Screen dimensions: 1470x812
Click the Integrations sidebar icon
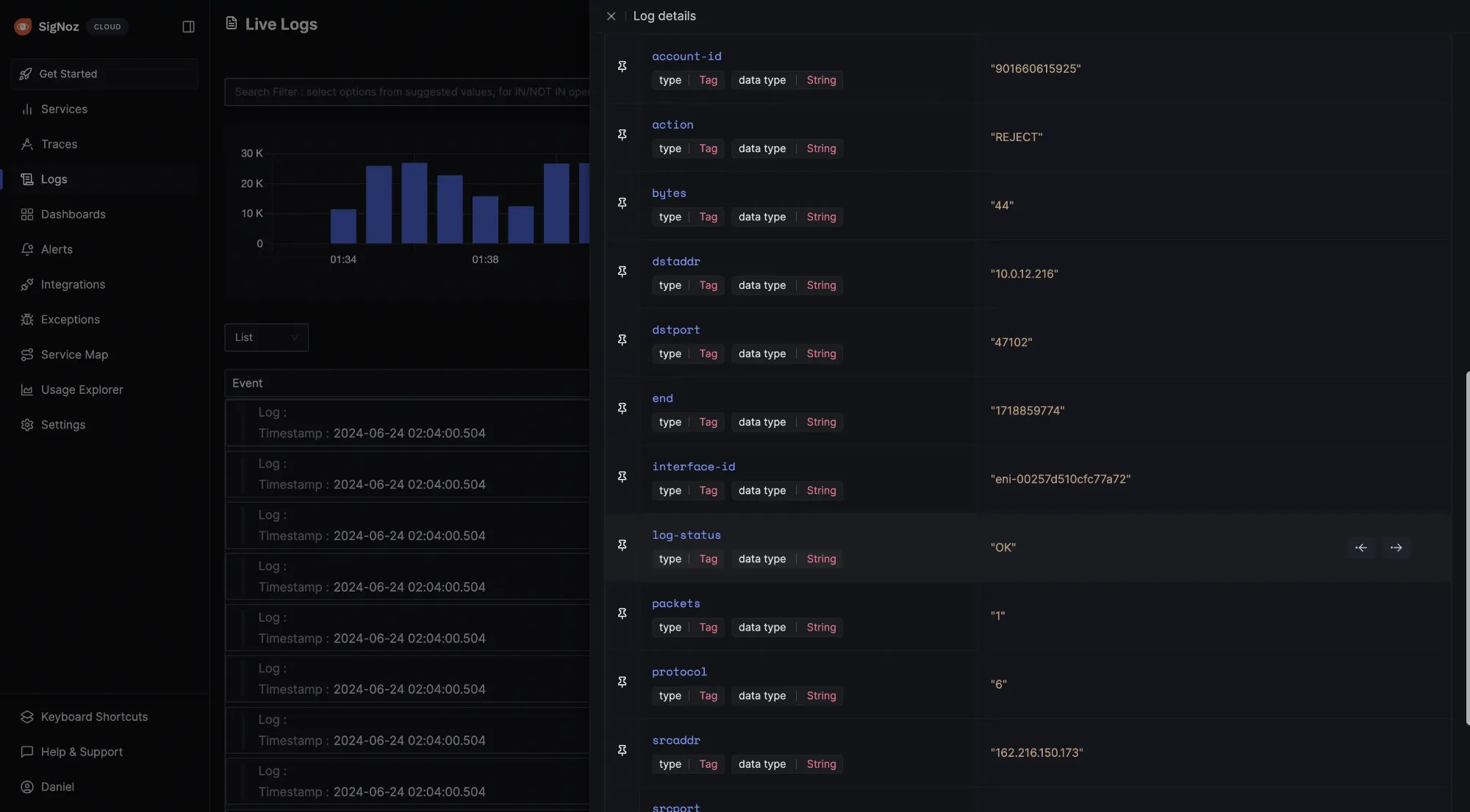click(x=27, y=284)
